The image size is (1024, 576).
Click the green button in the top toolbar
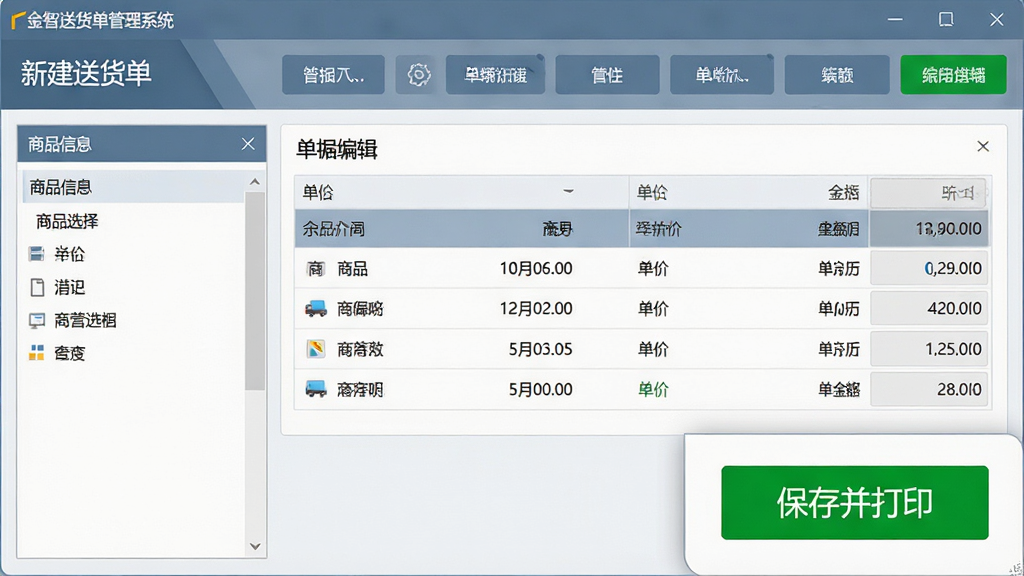click(x=953, y=75)
